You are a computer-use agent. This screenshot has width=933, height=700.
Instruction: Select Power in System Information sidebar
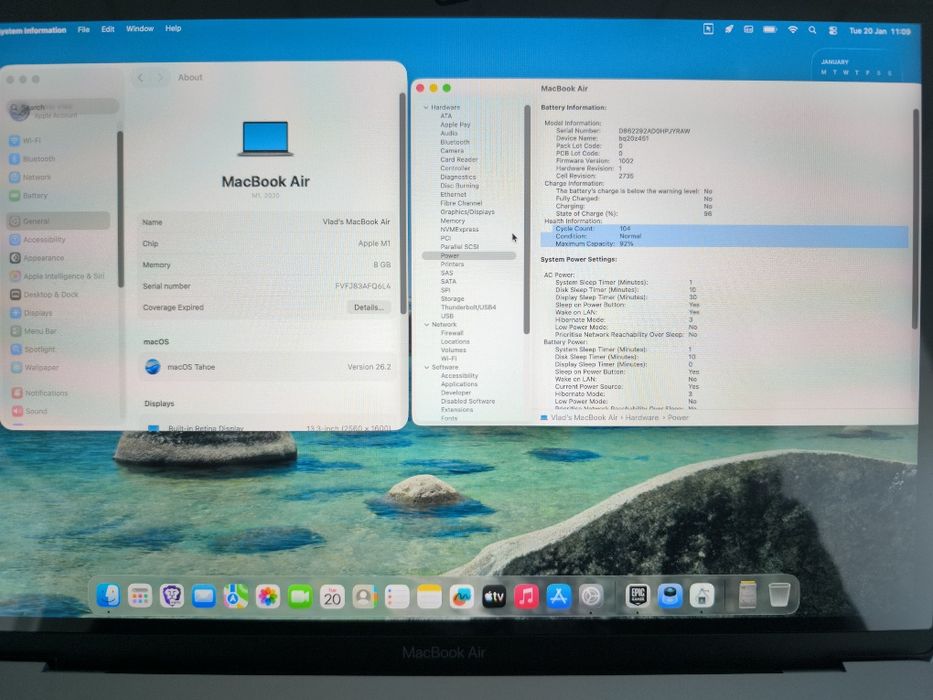pyautogui.click(x=469, y=255)
